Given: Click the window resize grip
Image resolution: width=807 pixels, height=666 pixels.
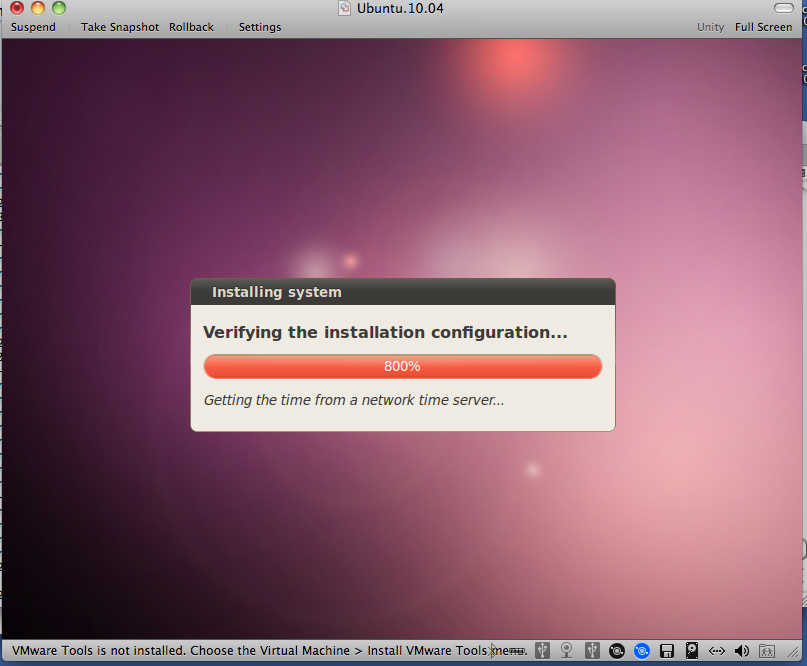Looking at the screenshot, I should pyautogui.click(x=794, y=653).
